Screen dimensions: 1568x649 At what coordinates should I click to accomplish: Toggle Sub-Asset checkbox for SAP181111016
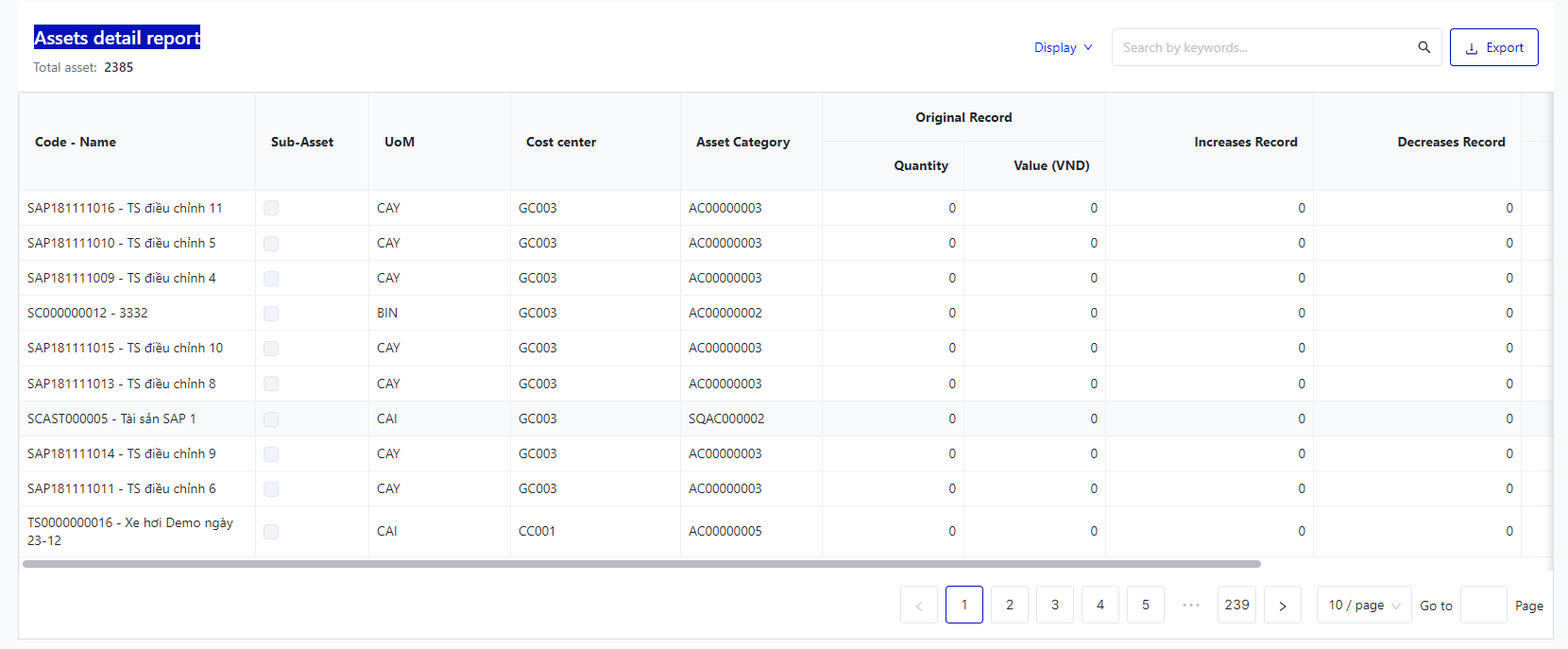pyautogui.click(x=271, y=208)
